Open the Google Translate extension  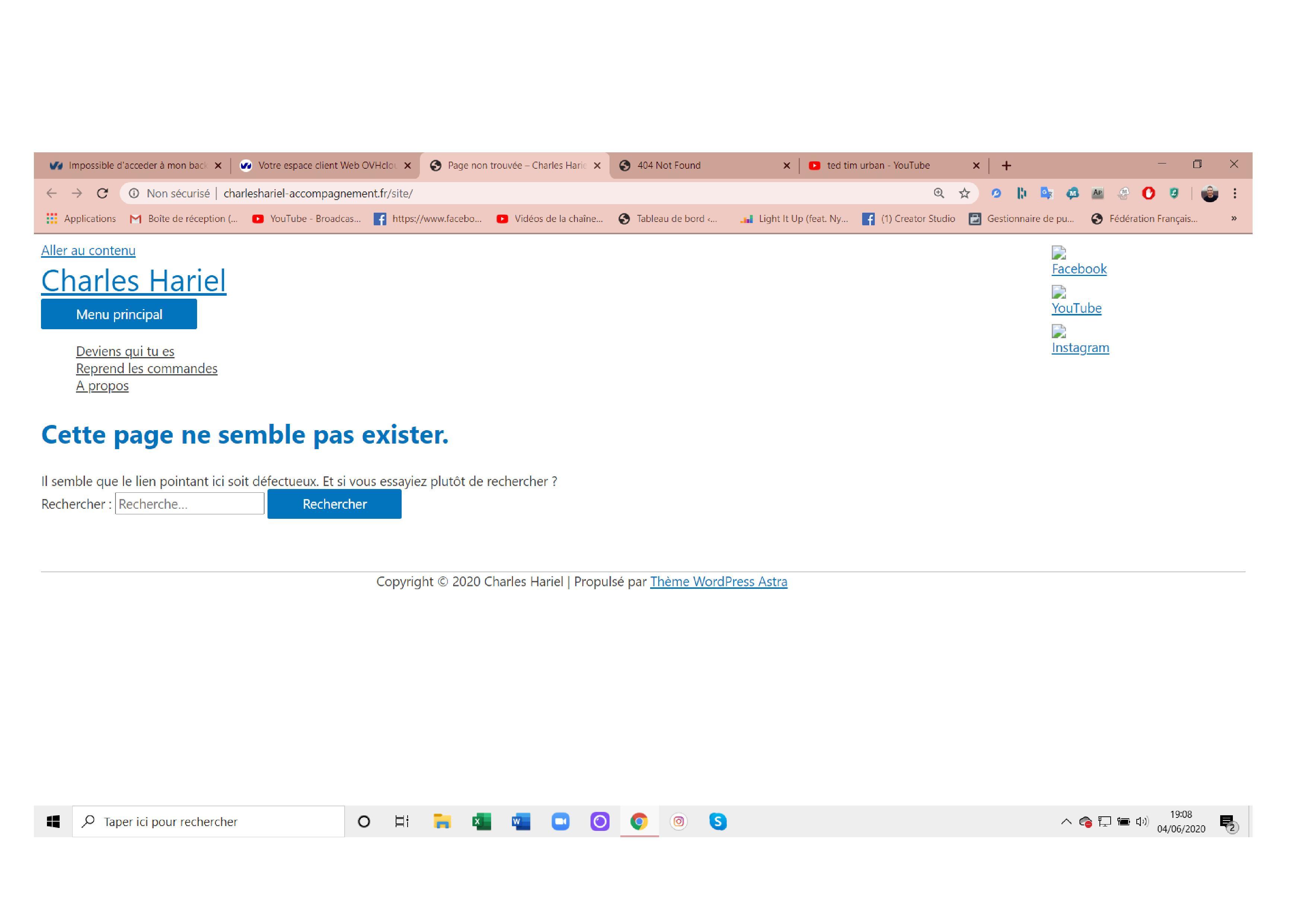click(x=1046, y=193)
